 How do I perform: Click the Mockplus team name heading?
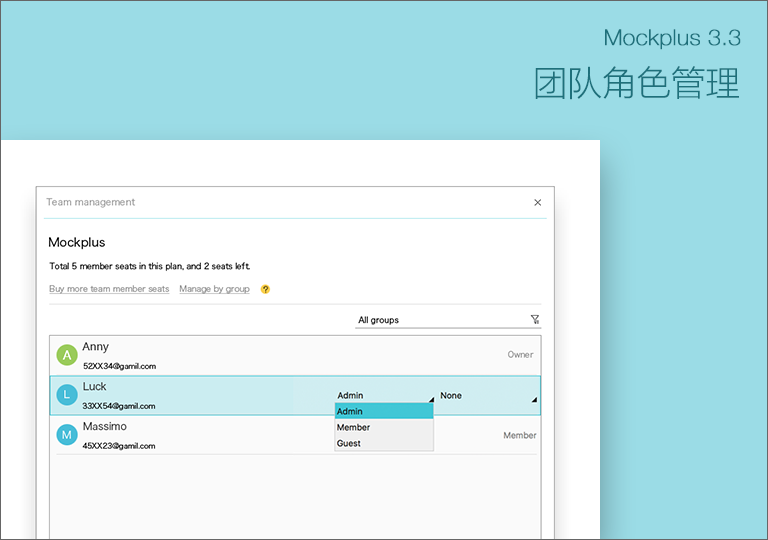tap(77, 243)
